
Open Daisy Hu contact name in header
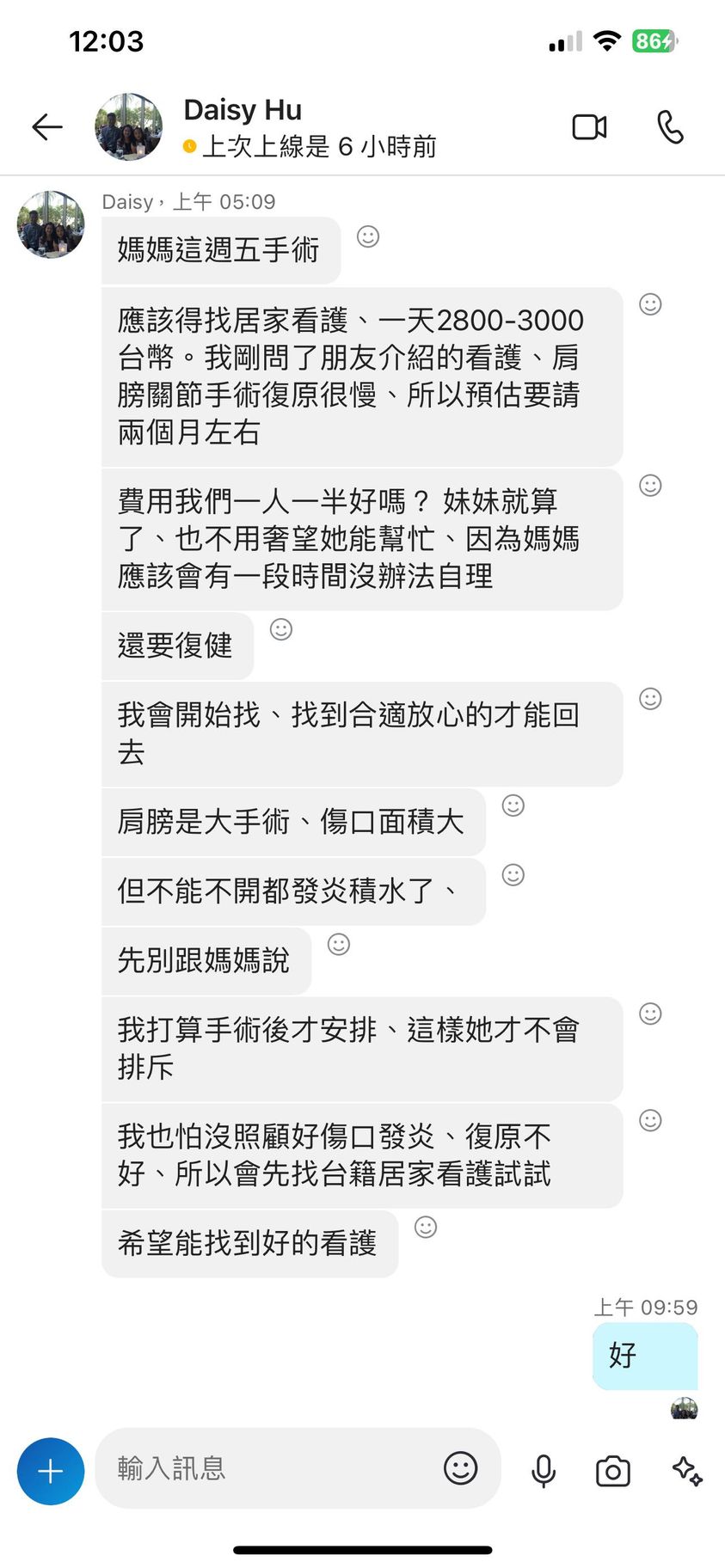point(243,110)
